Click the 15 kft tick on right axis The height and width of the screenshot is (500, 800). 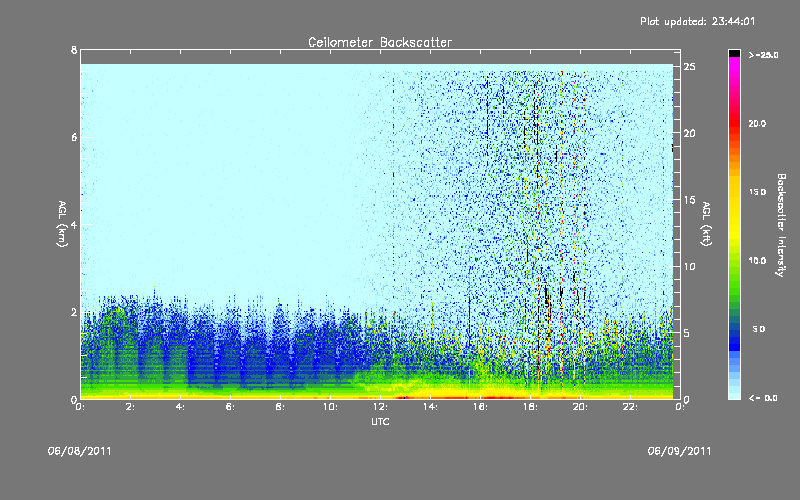(x=690, y=200)
